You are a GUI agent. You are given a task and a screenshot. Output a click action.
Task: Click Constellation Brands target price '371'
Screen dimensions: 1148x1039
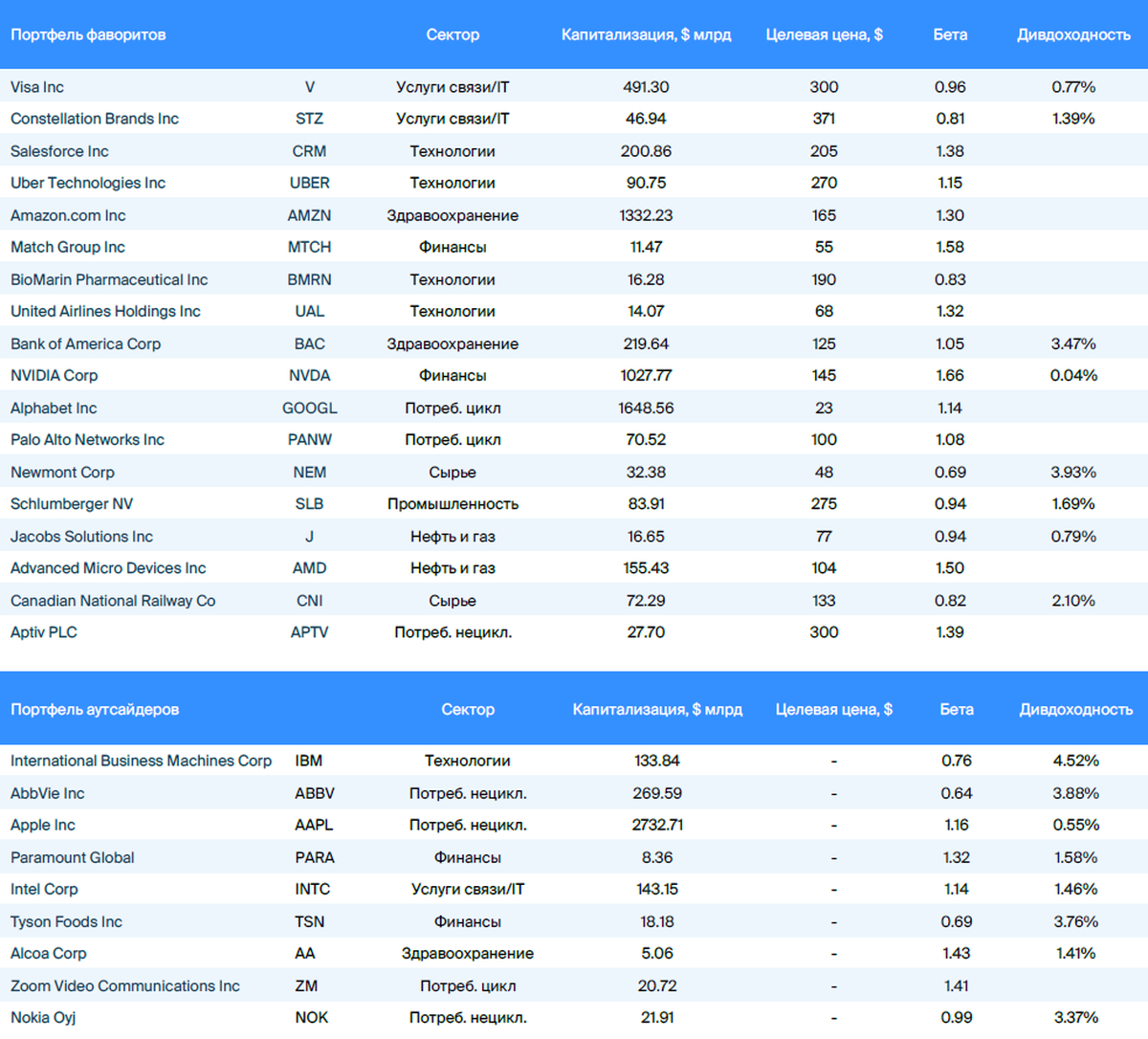(824, 119)
